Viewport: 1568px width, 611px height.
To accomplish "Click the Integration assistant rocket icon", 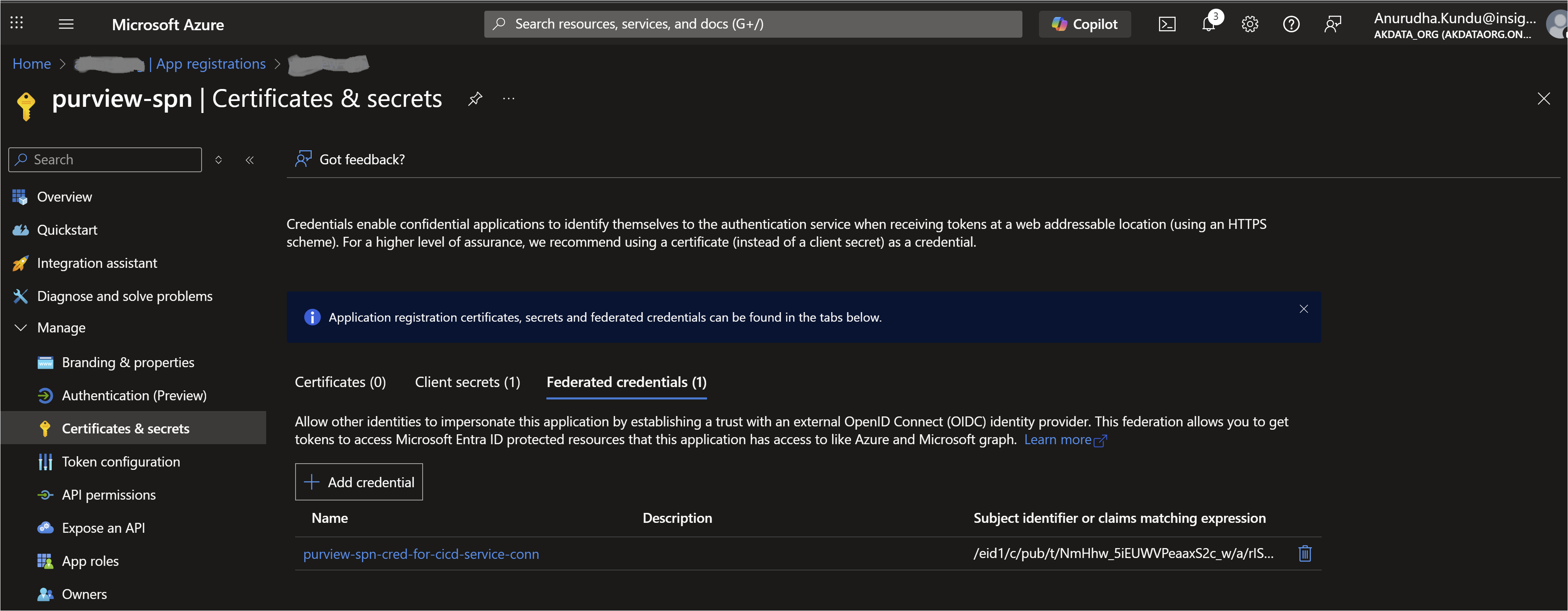I will pyautogui.click(x=20, y=263).
